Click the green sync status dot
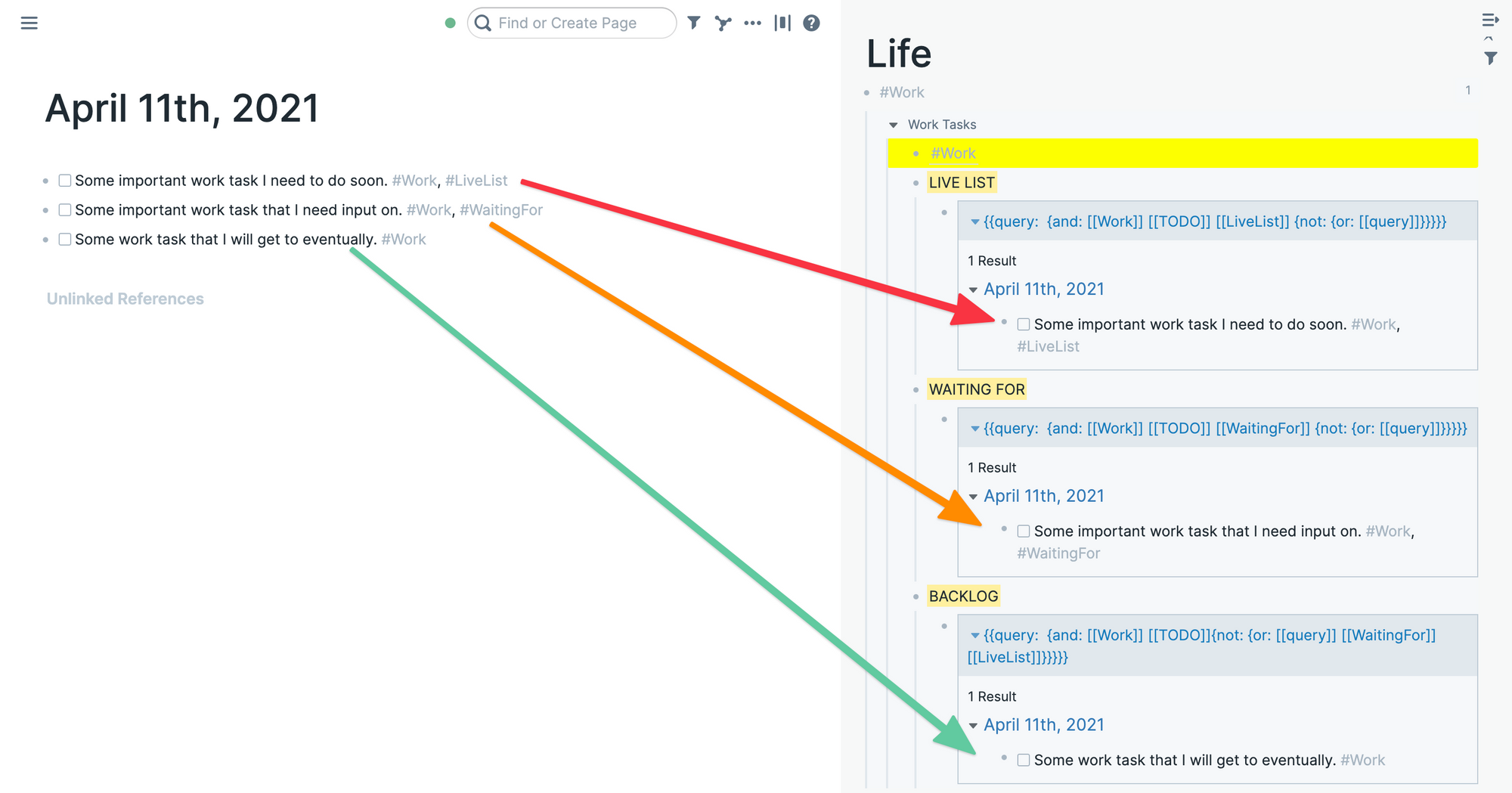Viewport: 1512px width, 793px height. [x=451, y=23]
